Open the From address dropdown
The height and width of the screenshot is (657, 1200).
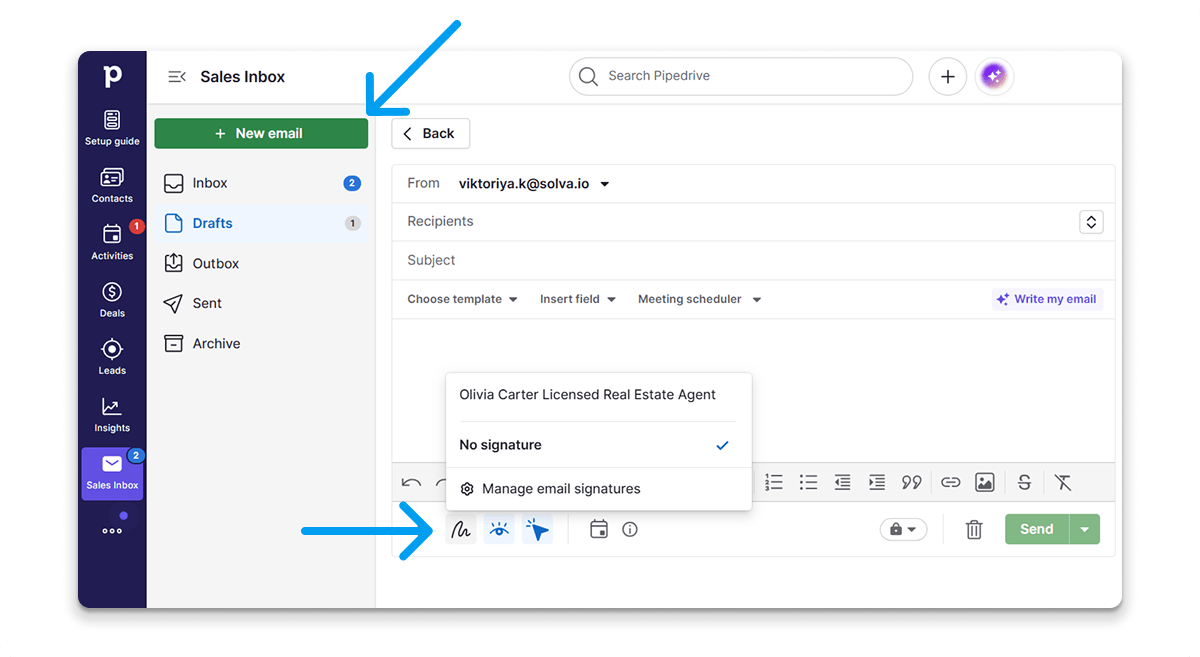click(534, 184)
